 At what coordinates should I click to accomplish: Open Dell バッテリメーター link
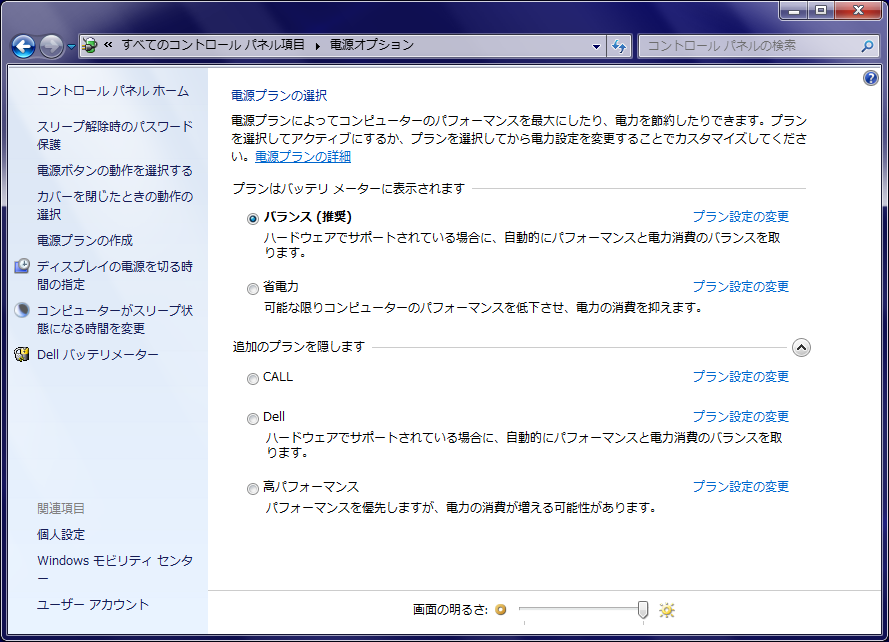pyautogui.click(x=98, y=355)
